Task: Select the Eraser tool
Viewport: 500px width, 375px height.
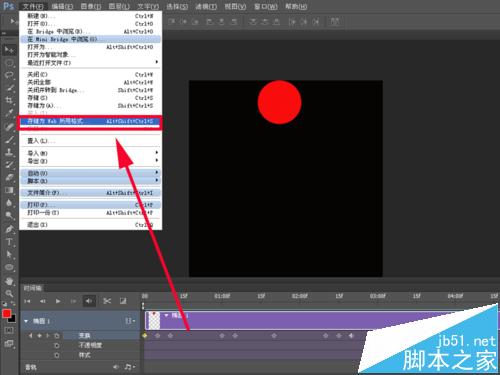Action: (x=9, y=178)
